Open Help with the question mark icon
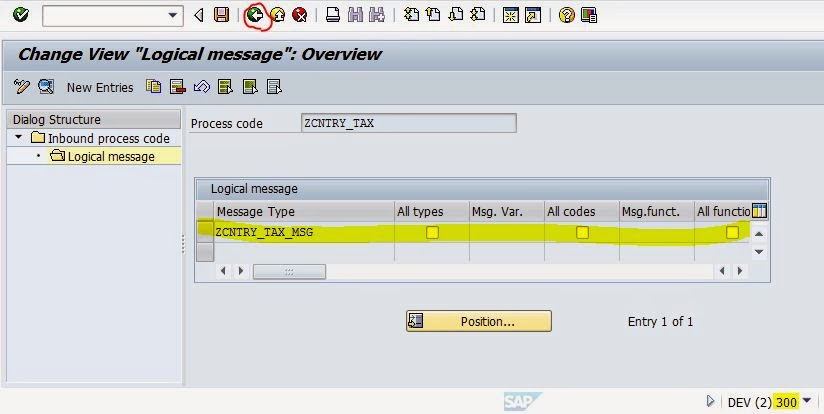Screen dimensions: 824x414 (566, 15)
